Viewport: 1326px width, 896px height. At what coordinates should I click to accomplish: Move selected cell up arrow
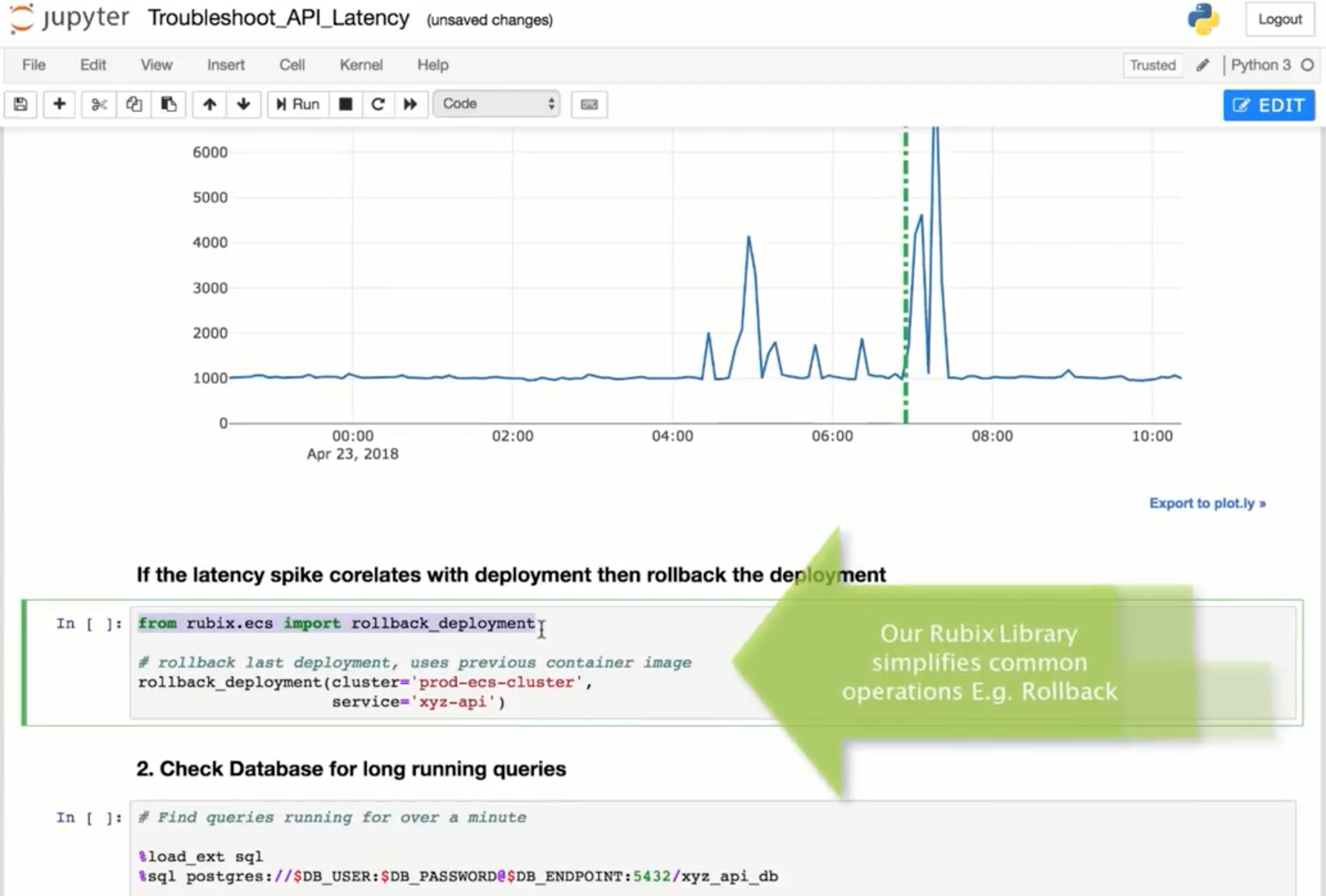pyautogui.click(x=209, y=104)
